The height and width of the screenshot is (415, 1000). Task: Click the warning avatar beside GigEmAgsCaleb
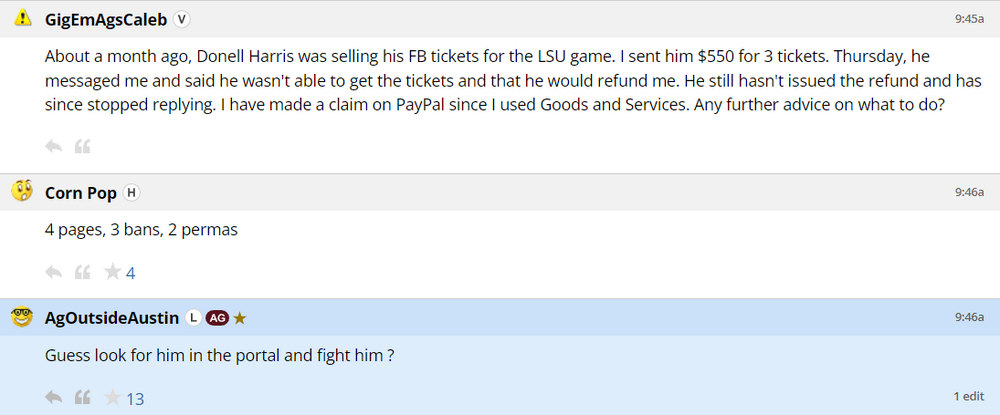(22, 18)
